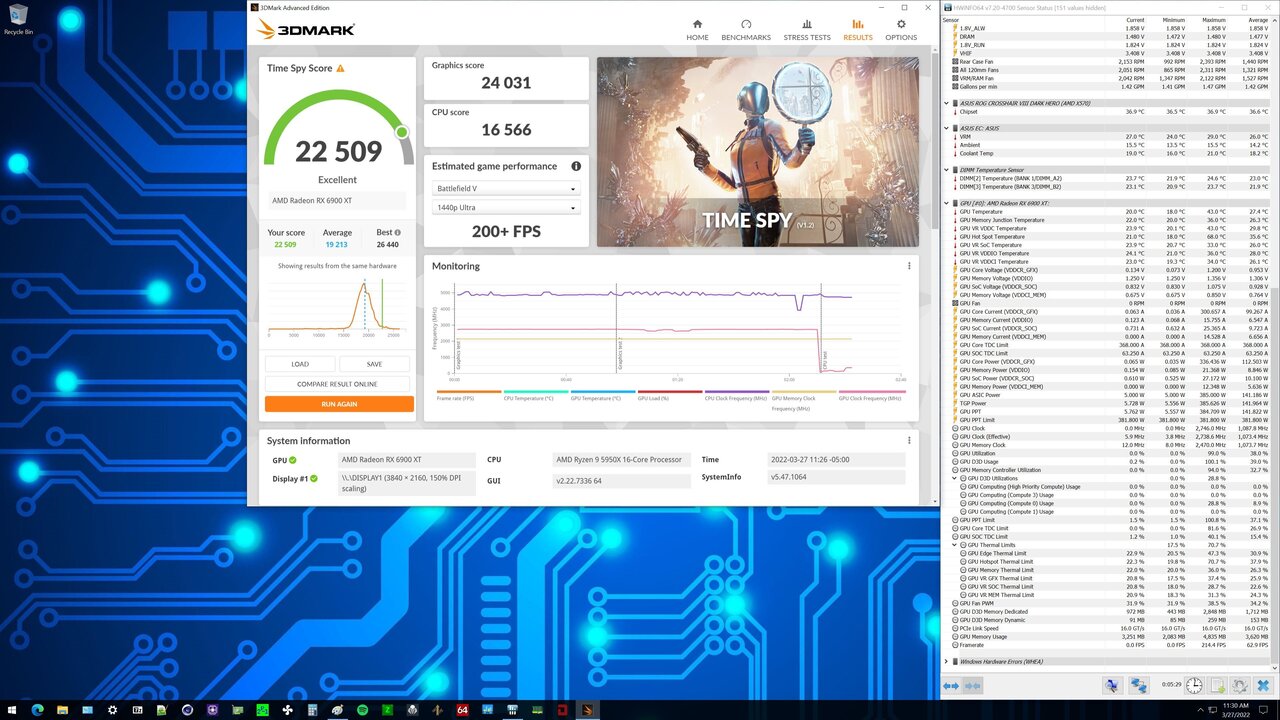The height and width of the screenshot is (720, 1280).
Task: Go to the Benchmarks section
Action: [746, 29]
